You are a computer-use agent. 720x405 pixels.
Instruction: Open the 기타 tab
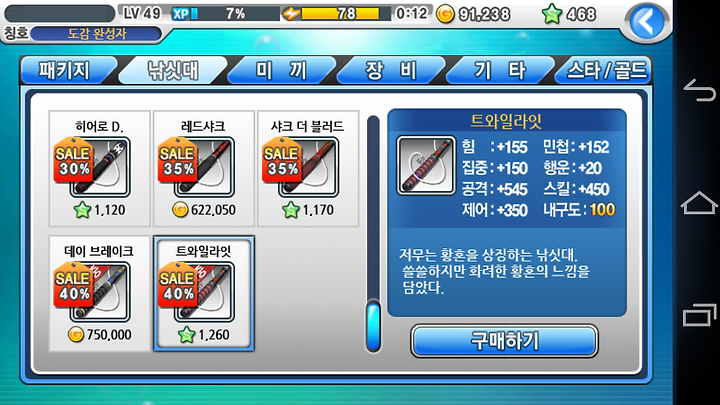[x=500, y=70]
